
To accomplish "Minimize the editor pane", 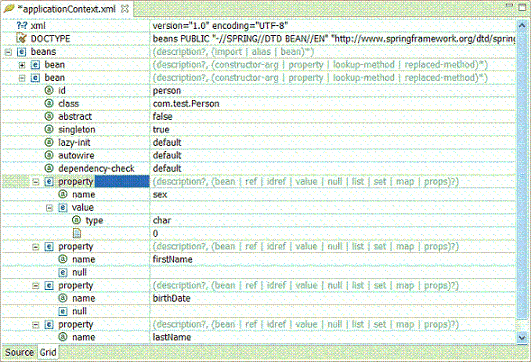I will (510, 6).
